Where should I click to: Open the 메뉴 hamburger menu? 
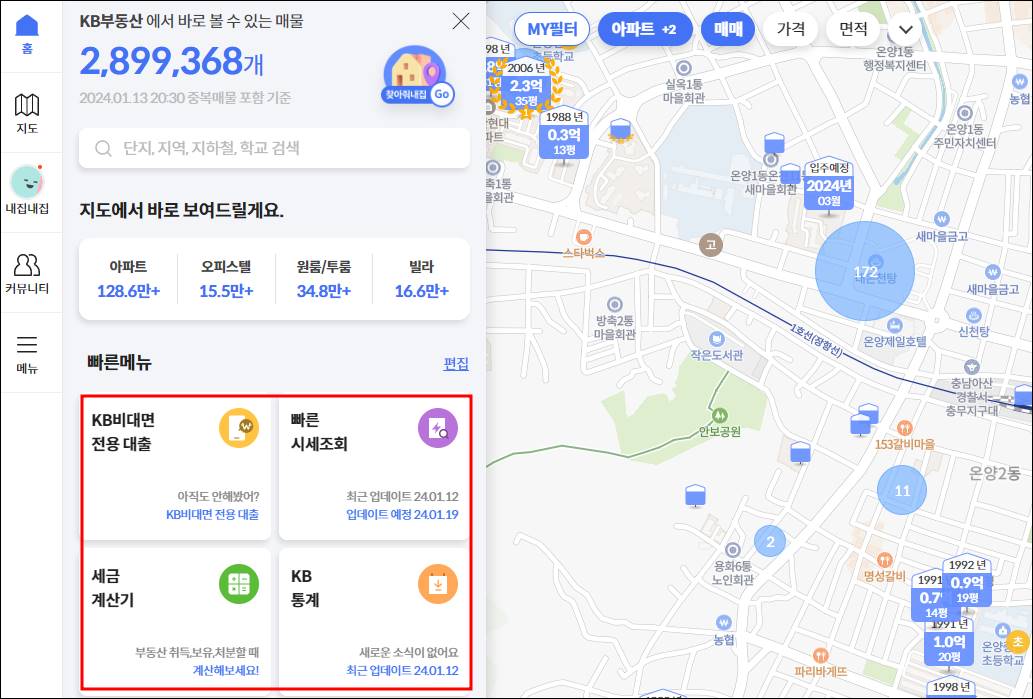[27, 354]
